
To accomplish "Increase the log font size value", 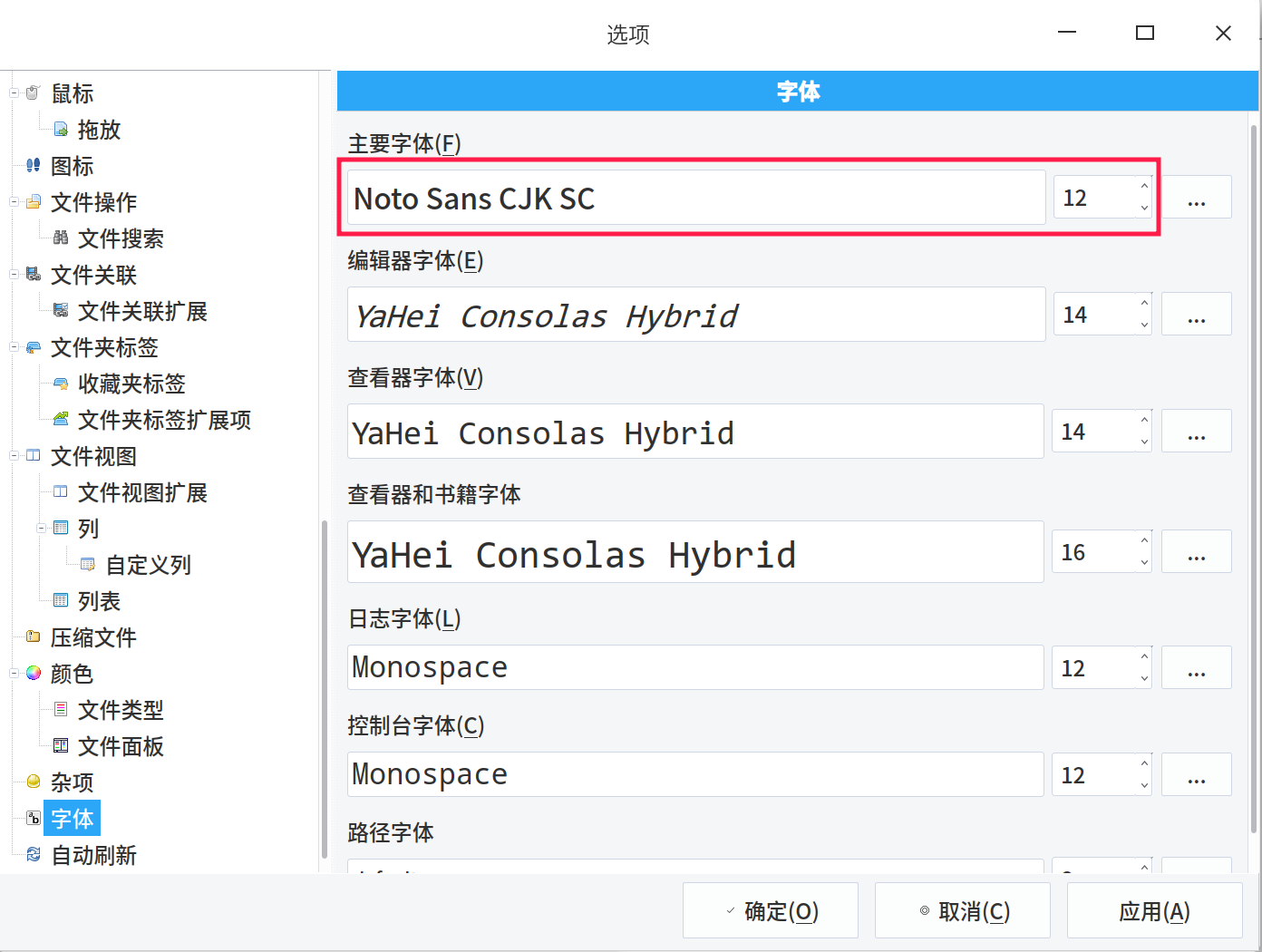I will tap(1144, 657).
